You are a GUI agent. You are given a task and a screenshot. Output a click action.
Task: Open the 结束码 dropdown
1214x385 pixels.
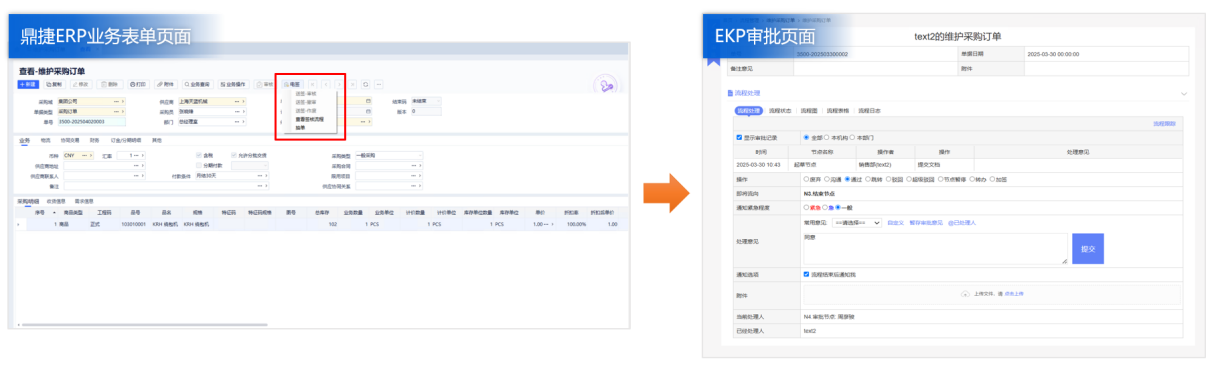(x=425, y=101)
